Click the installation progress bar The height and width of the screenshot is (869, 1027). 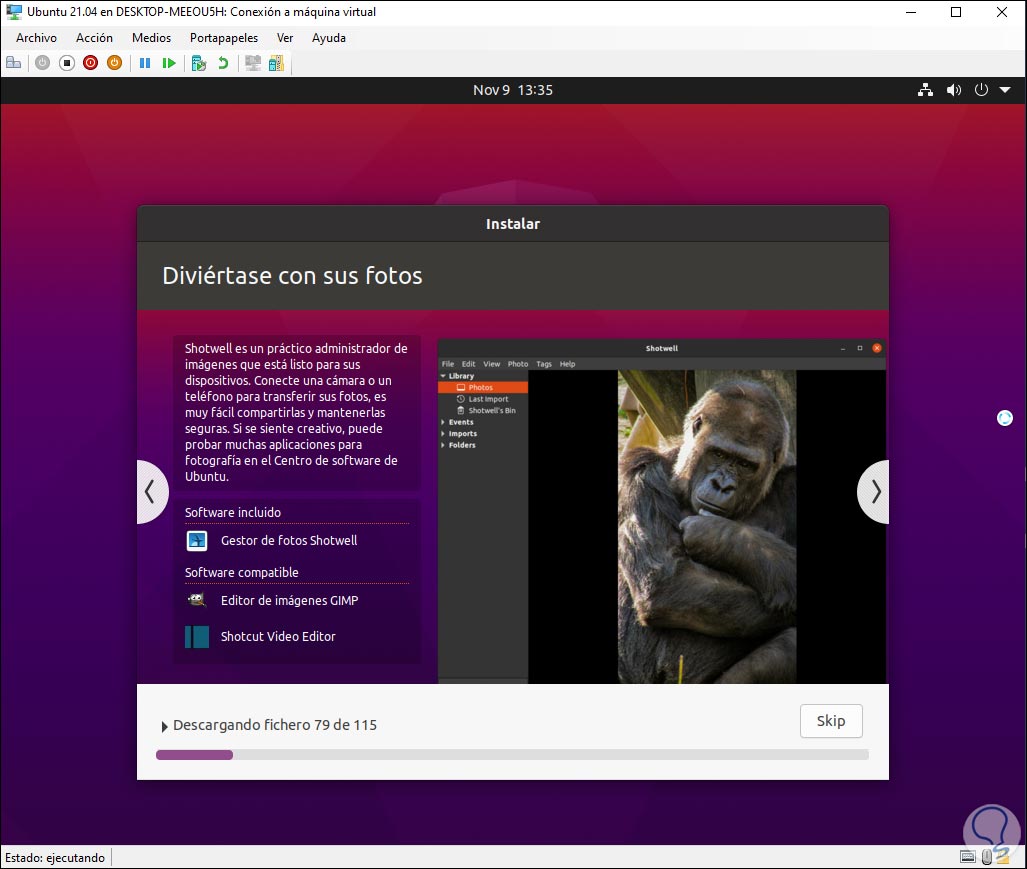(512, 755)
